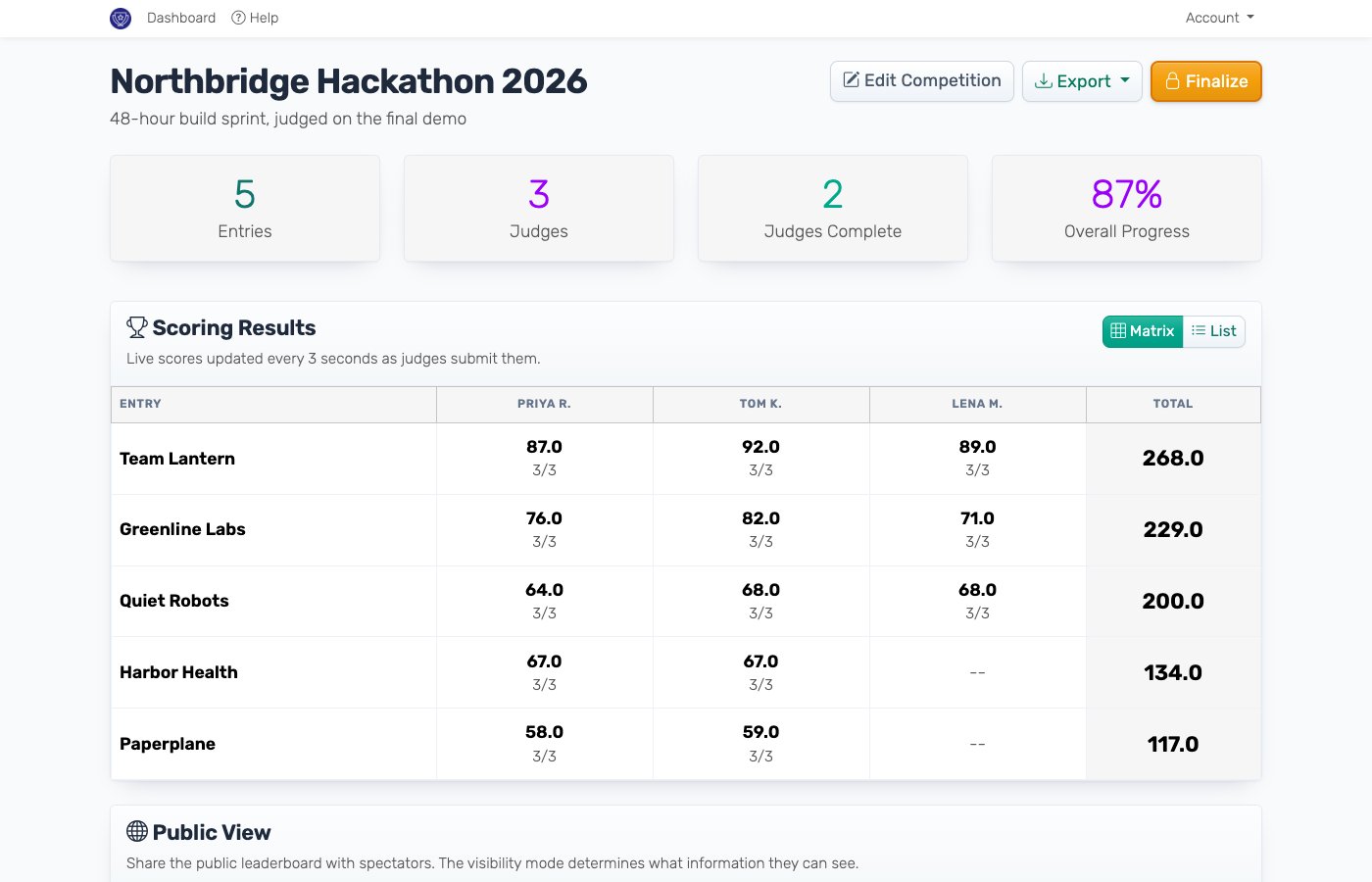The image size is (1372, 882).
Task: Click the Judges Complete card
Action: tap(833, 208)
